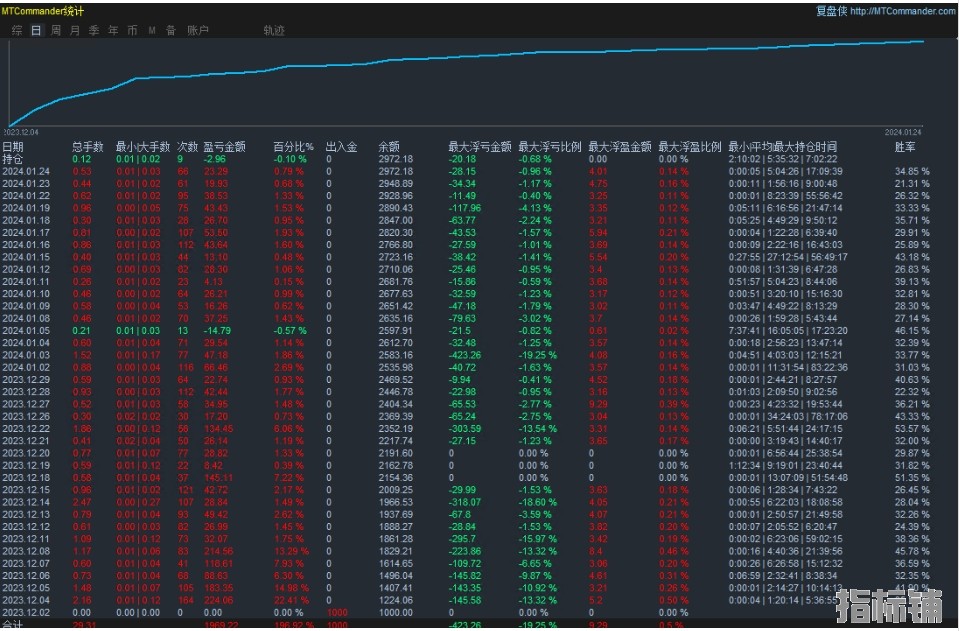Screen dimensions: 959x631
Task: Open the 备 tab
Action: point(170,30)
